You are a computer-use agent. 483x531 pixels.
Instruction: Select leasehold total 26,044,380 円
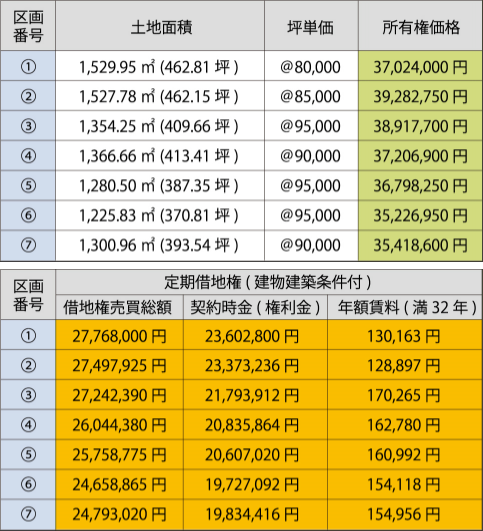point(119,424)
